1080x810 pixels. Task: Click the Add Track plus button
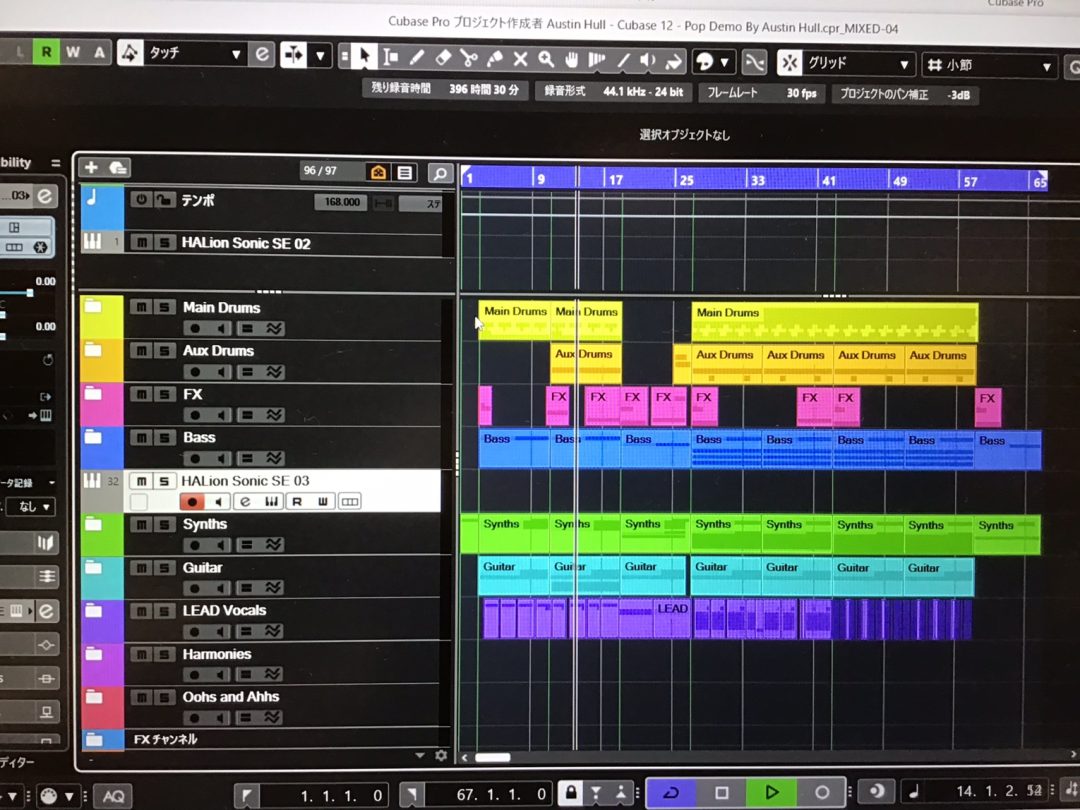[x=92, y=167]
